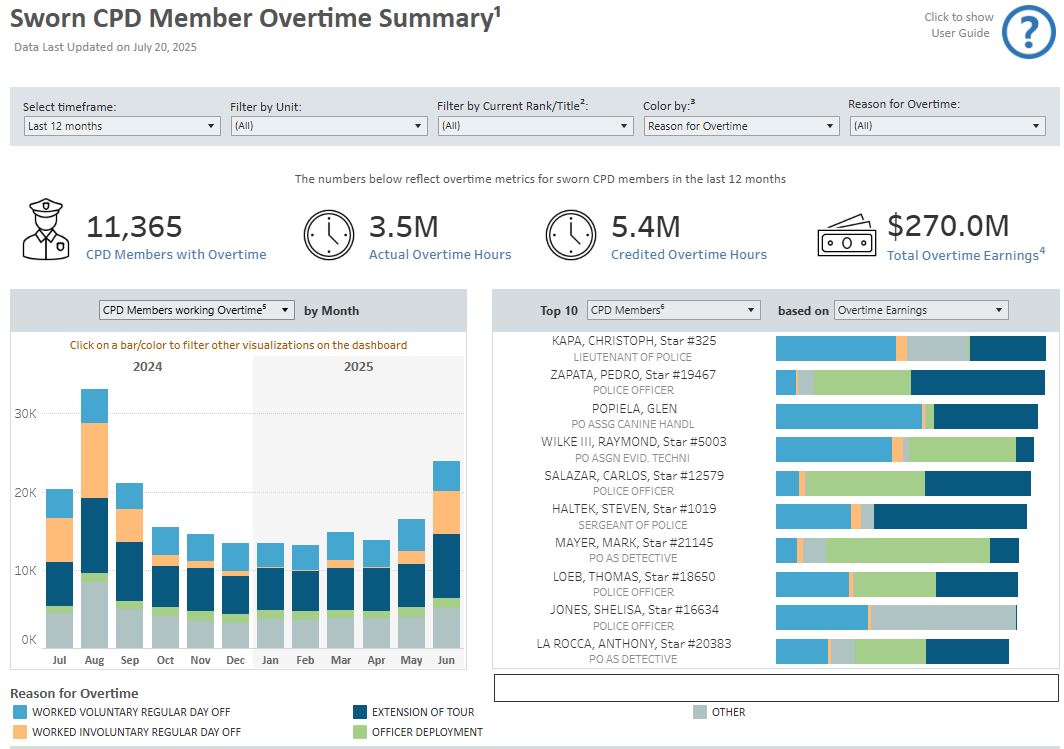Select the December 2024 stacked bar

235,596
